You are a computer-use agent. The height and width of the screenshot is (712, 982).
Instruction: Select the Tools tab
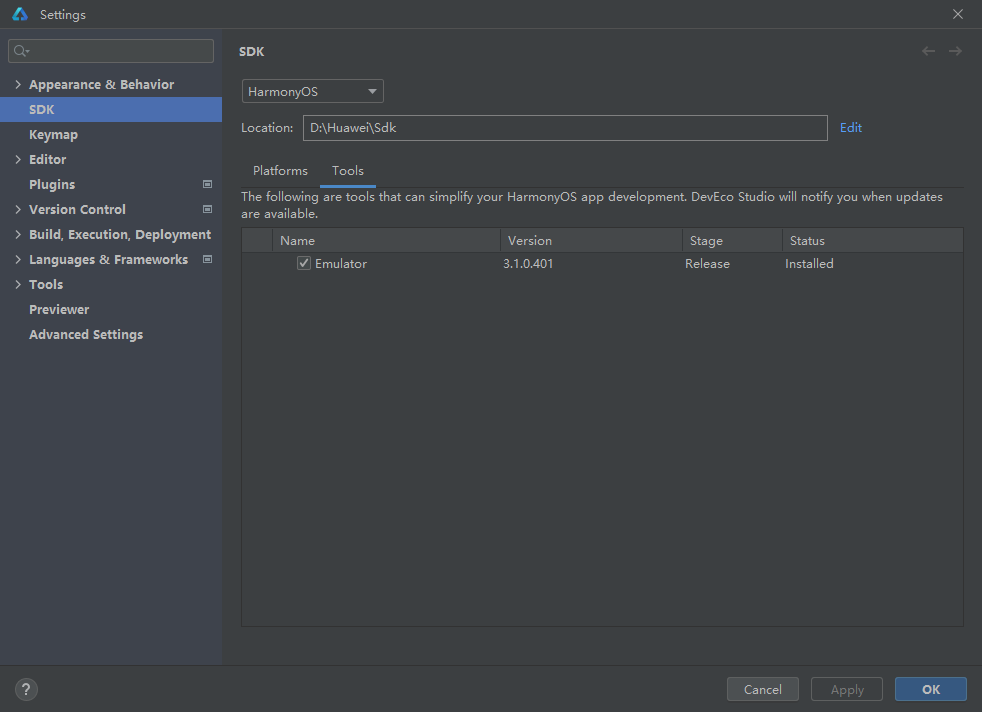click(348, 170)
